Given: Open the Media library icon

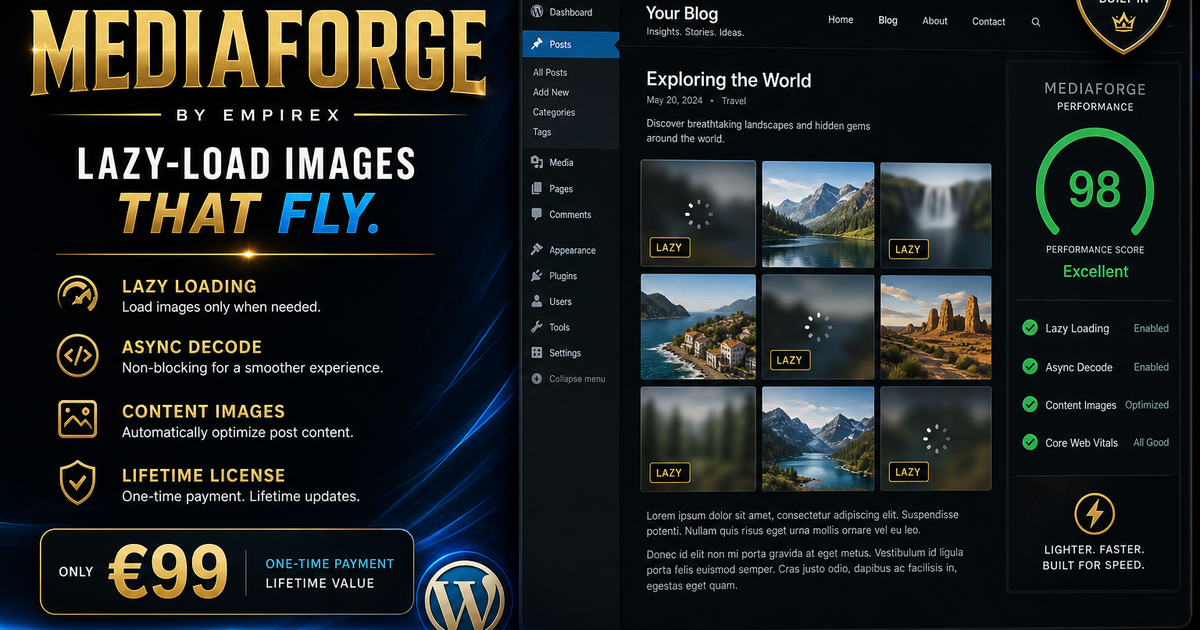Looking at the screenshot, I should [x=537, y=162].
